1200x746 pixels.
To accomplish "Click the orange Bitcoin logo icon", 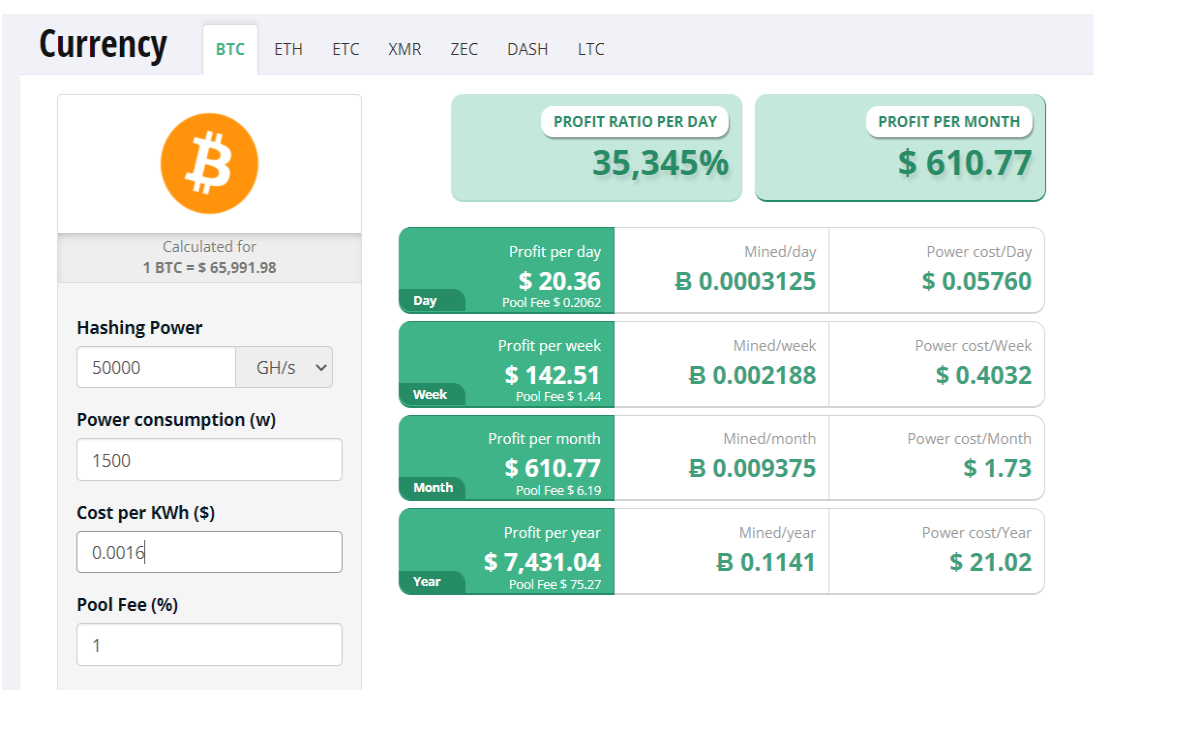I will point(209,163).
